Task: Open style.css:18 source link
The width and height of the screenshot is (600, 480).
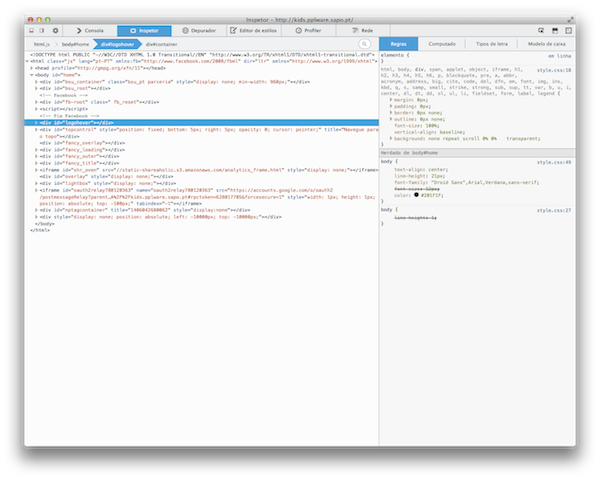Action: click(554, 70)
